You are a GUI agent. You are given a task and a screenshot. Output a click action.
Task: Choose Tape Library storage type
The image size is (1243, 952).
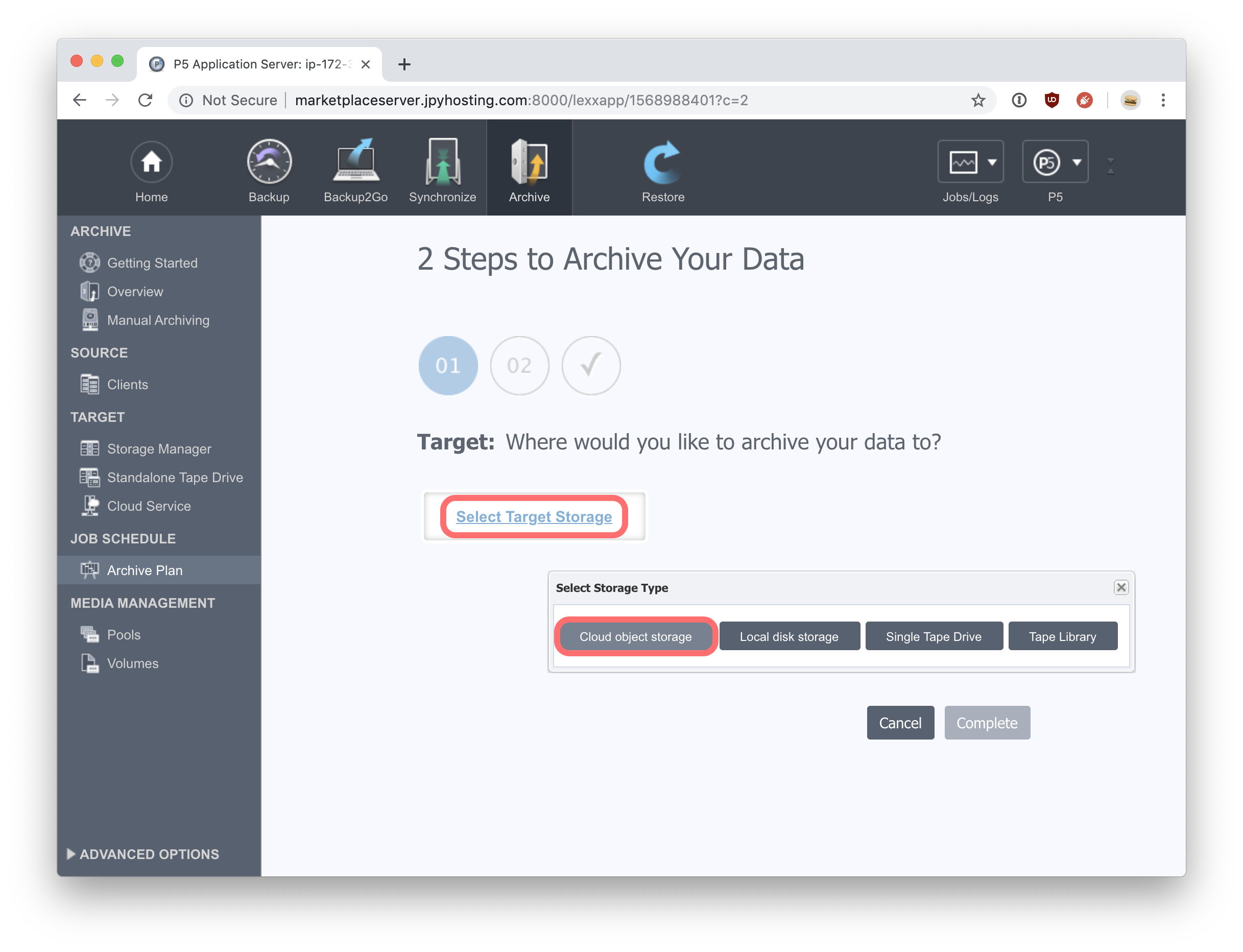(1062, 636)
